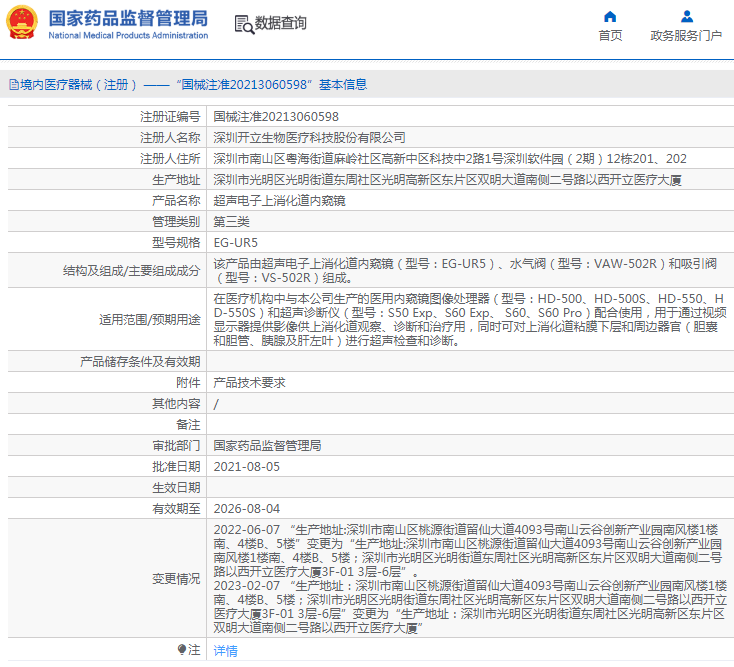Click product name 超声电子上消化道内窥镜
734x667 pixels.
(279, 201)
